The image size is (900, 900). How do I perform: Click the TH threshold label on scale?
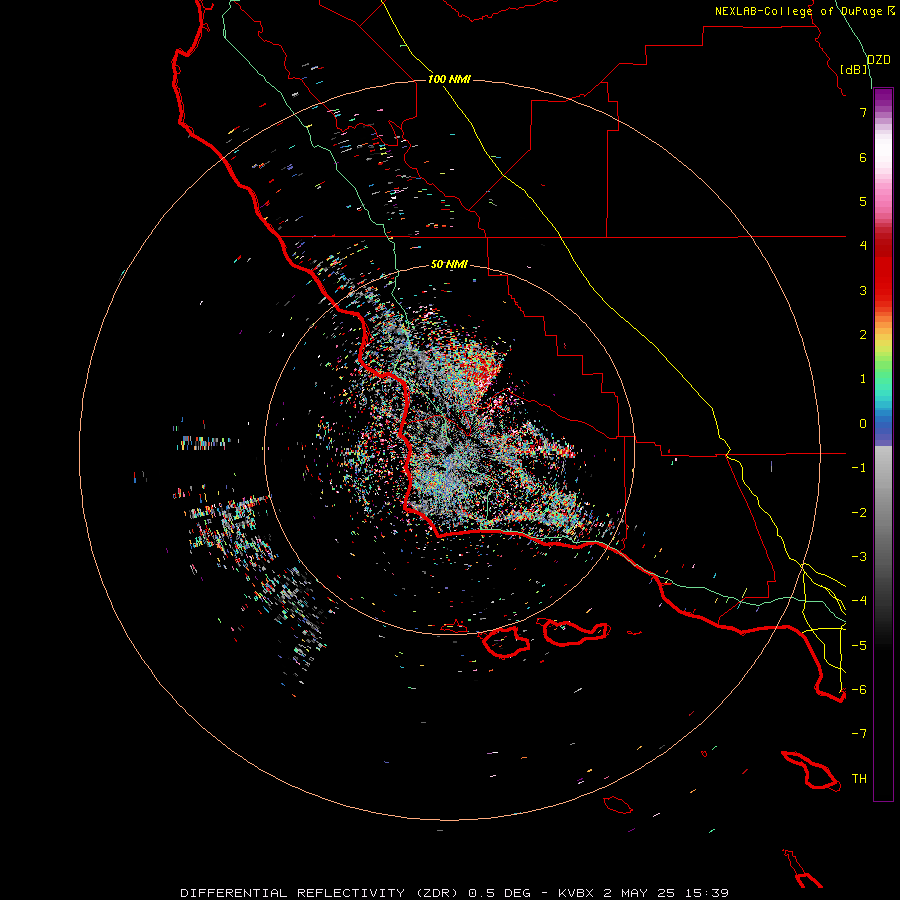point(859,779)
